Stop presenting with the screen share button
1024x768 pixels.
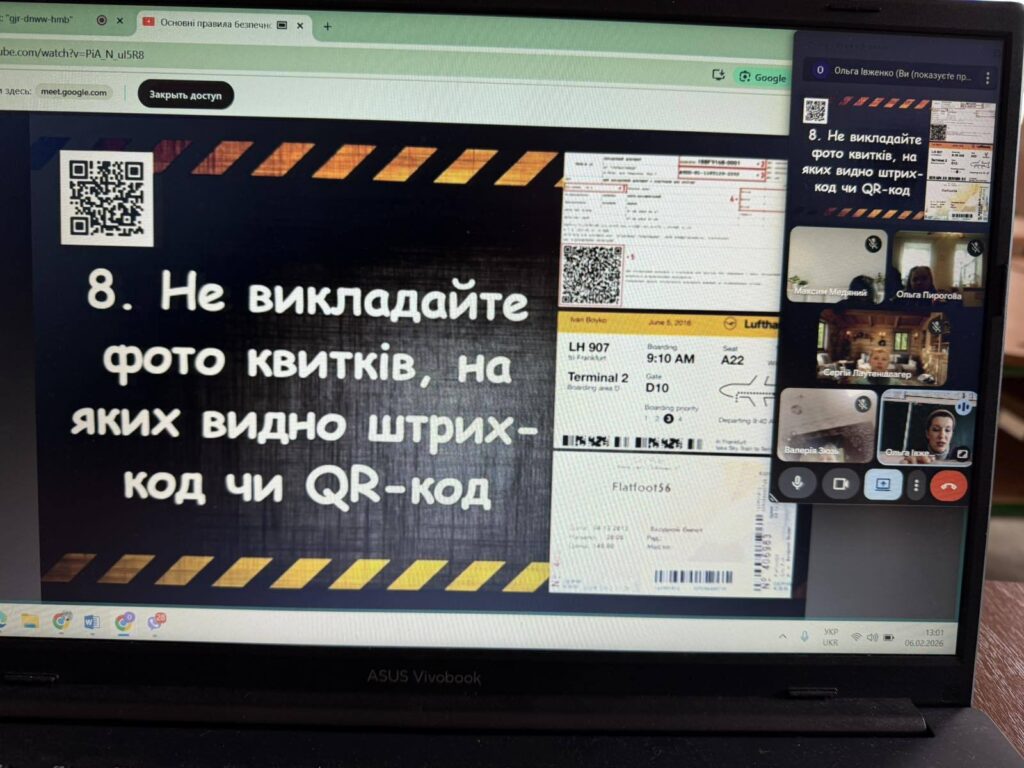click(882, 485)
